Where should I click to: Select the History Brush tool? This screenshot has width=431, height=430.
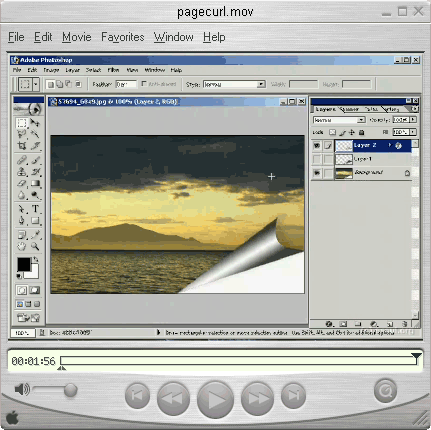35,172
